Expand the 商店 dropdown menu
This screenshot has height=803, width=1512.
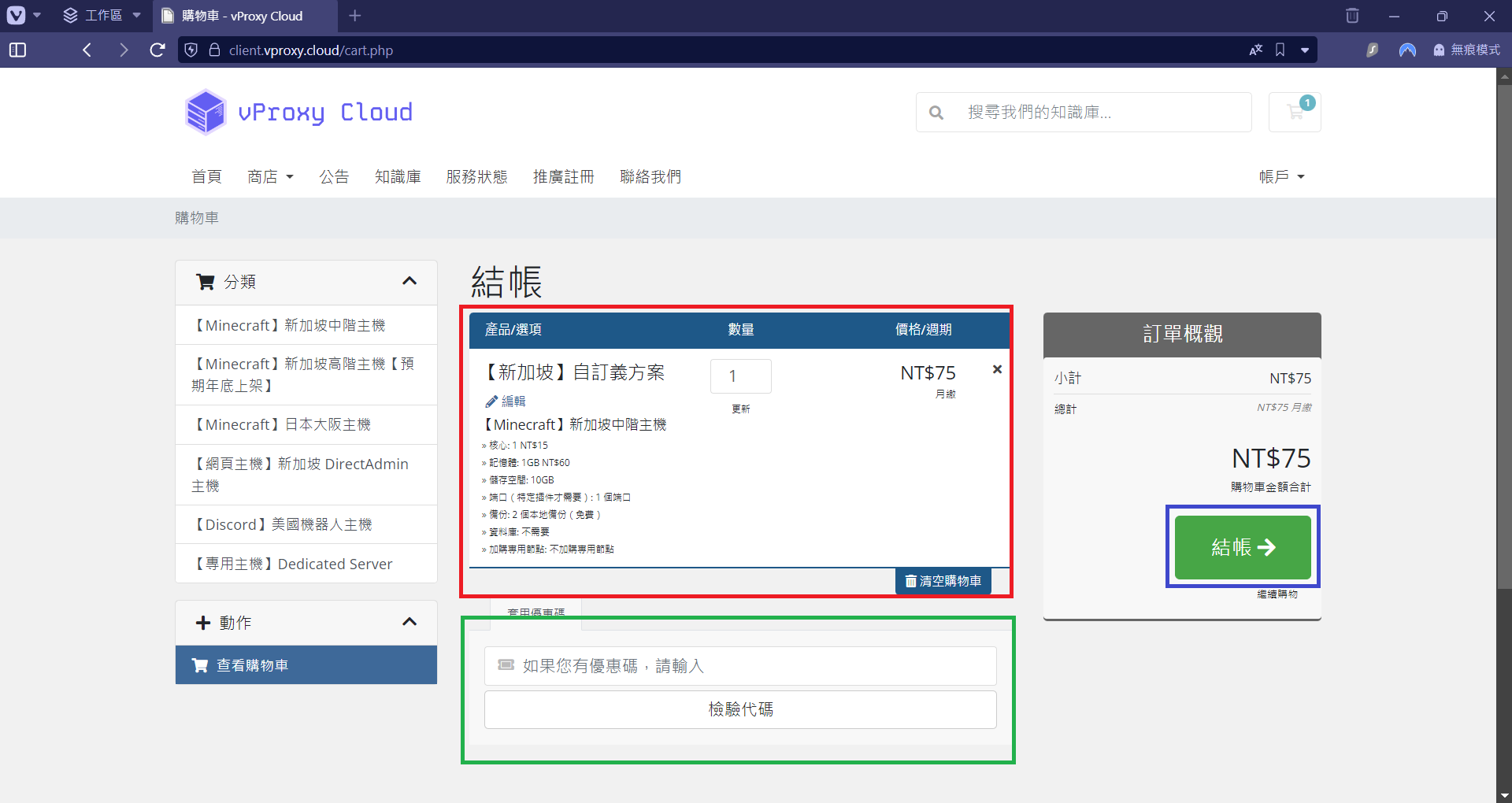point(270,177)
